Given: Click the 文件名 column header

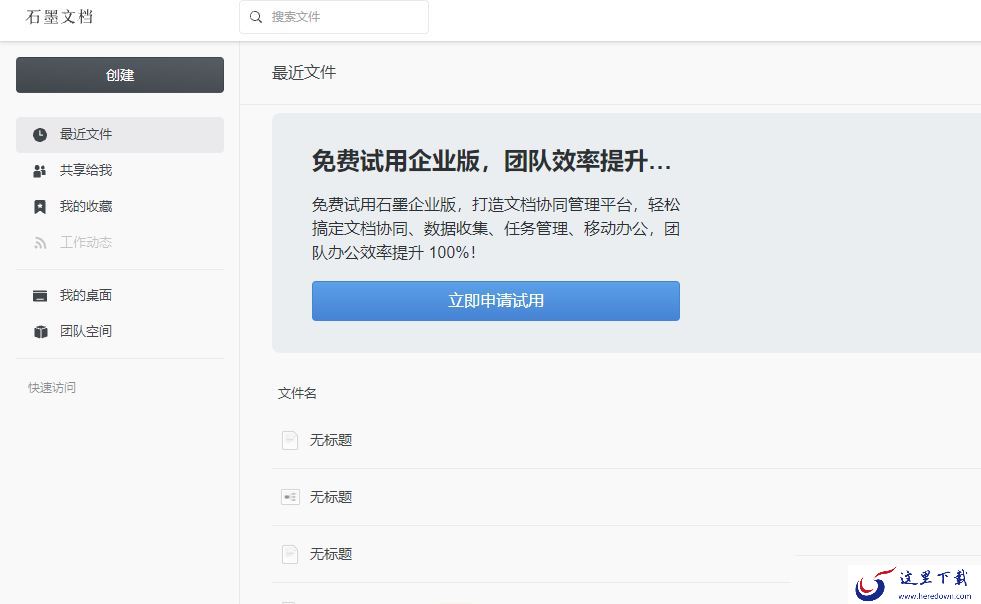Looking at the screenshot, I should [x=297, y=393].
